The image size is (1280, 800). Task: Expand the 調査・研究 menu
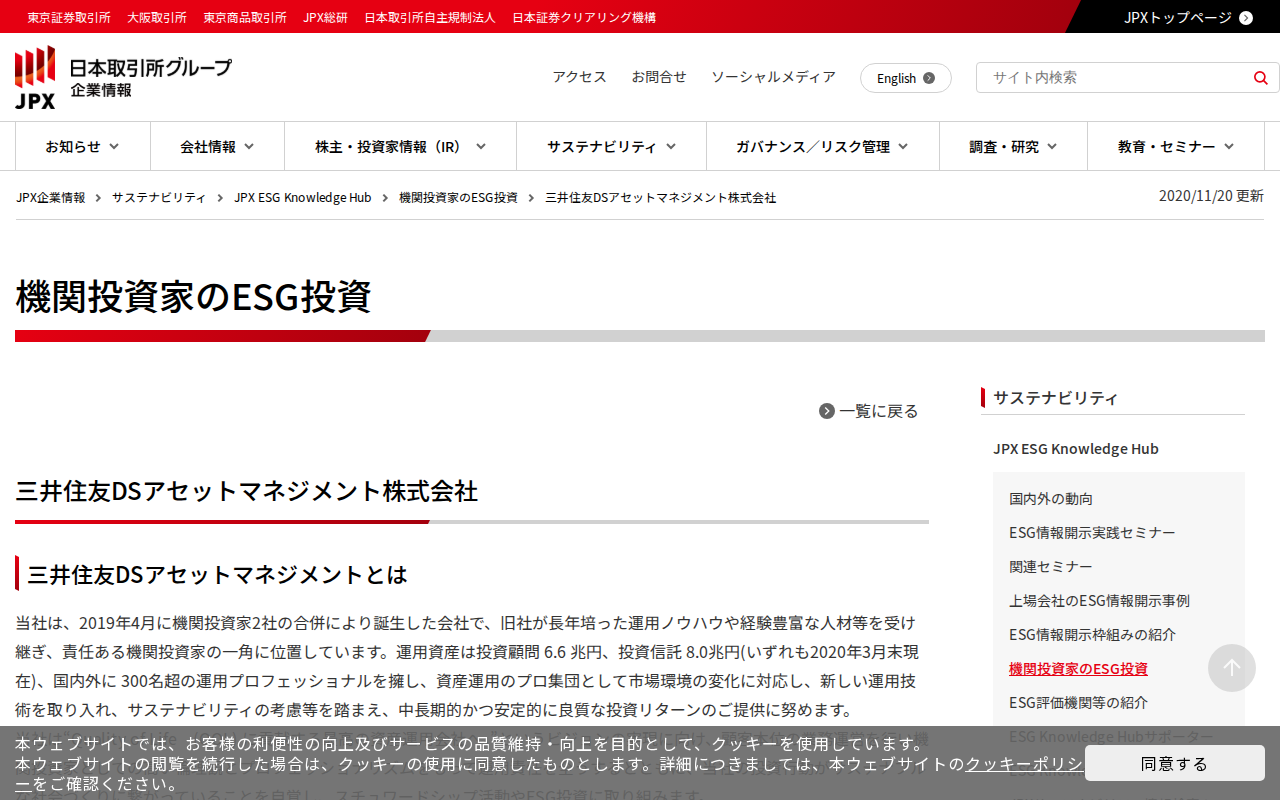[1013, 146]
